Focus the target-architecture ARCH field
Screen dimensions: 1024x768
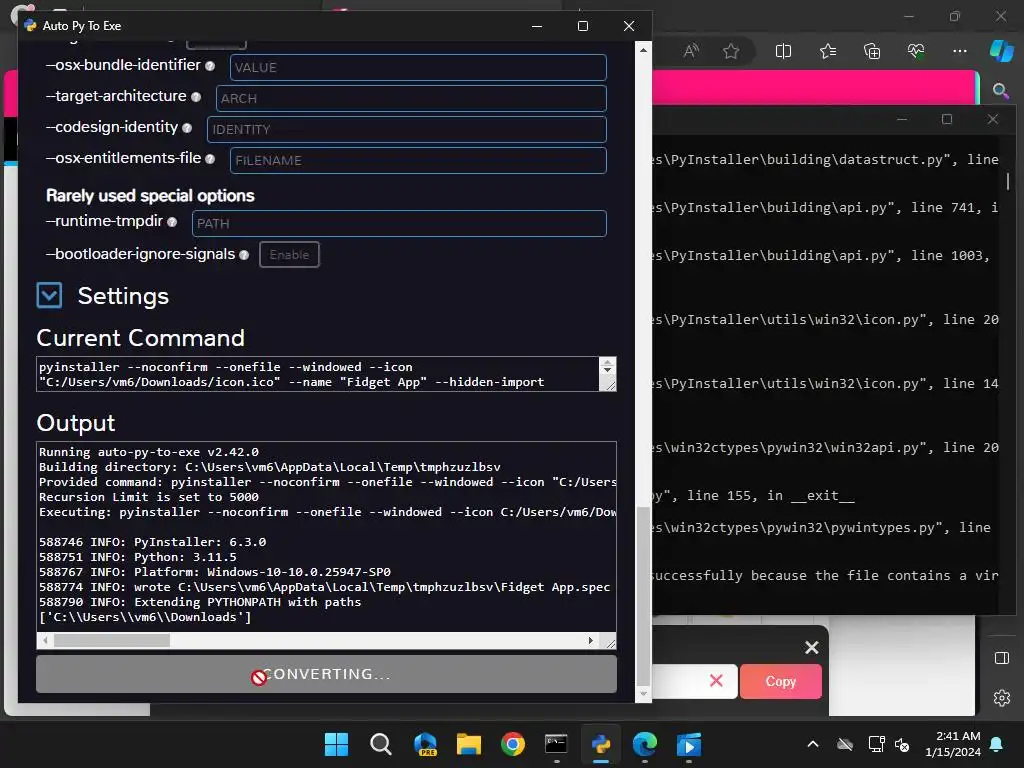tap(411, 99)
